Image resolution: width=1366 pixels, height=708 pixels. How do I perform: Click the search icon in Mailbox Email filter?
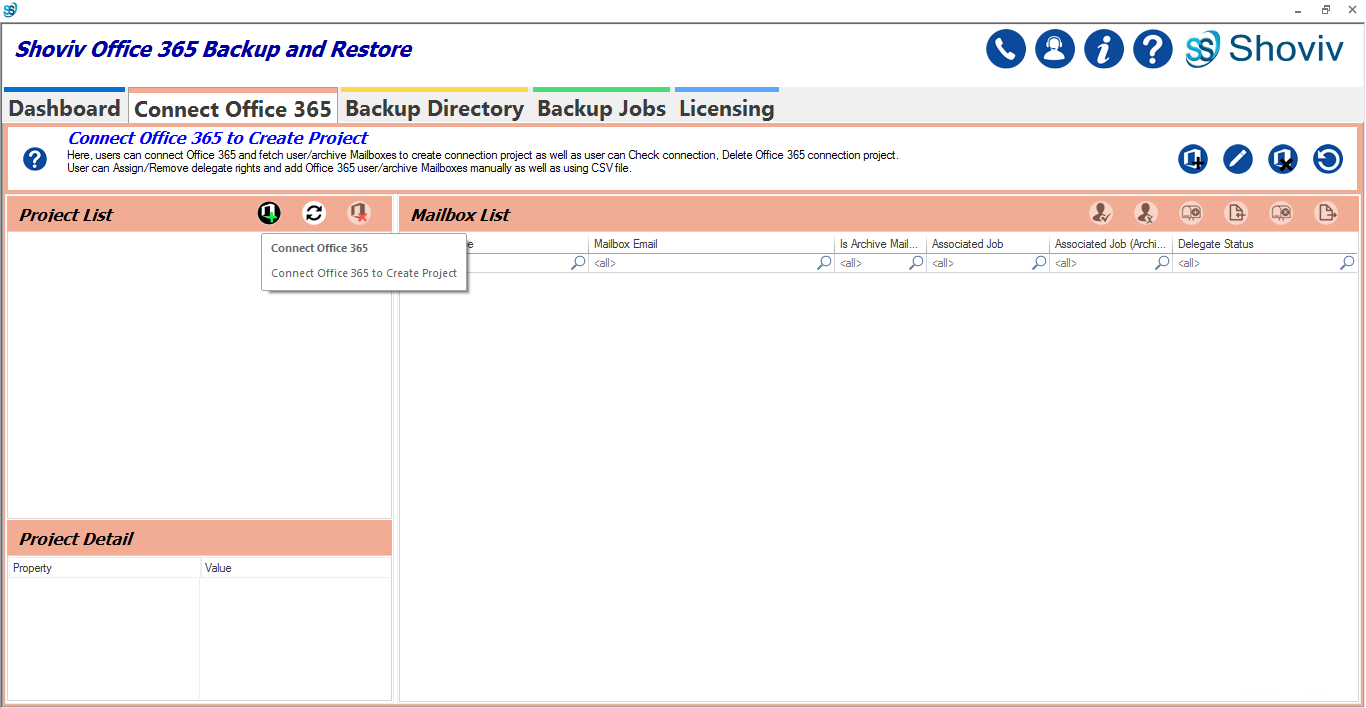824,263
